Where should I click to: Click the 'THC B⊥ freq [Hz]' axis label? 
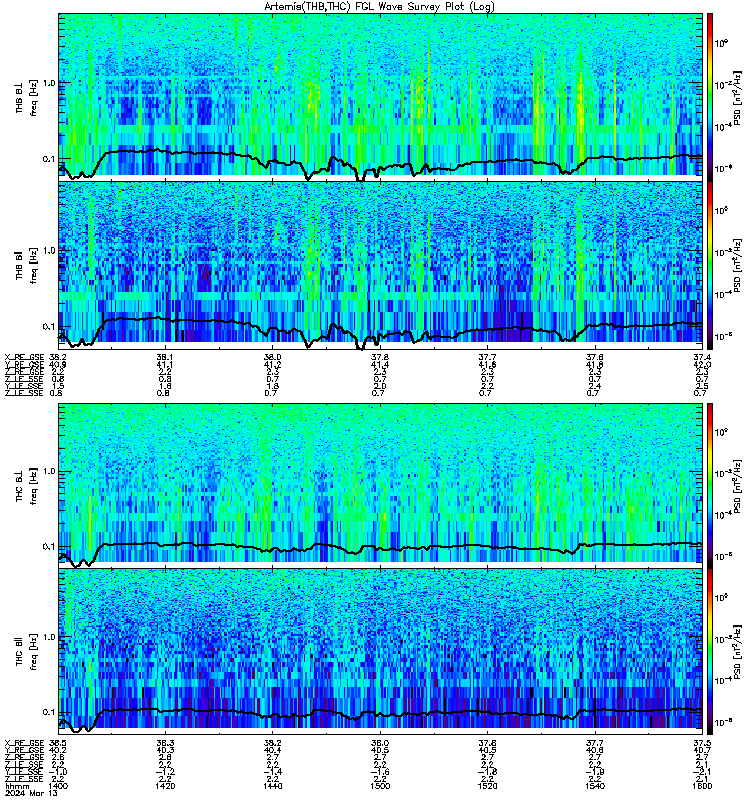pyautogui.click(x=27, y=486)
